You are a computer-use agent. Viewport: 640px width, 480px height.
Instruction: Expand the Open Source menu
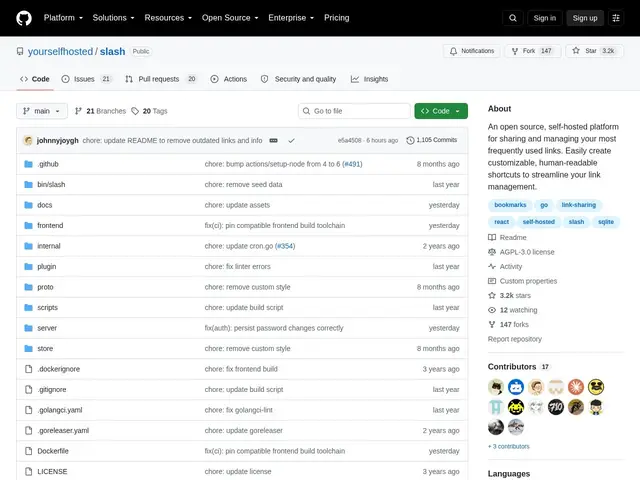click(x=230, y=18)
